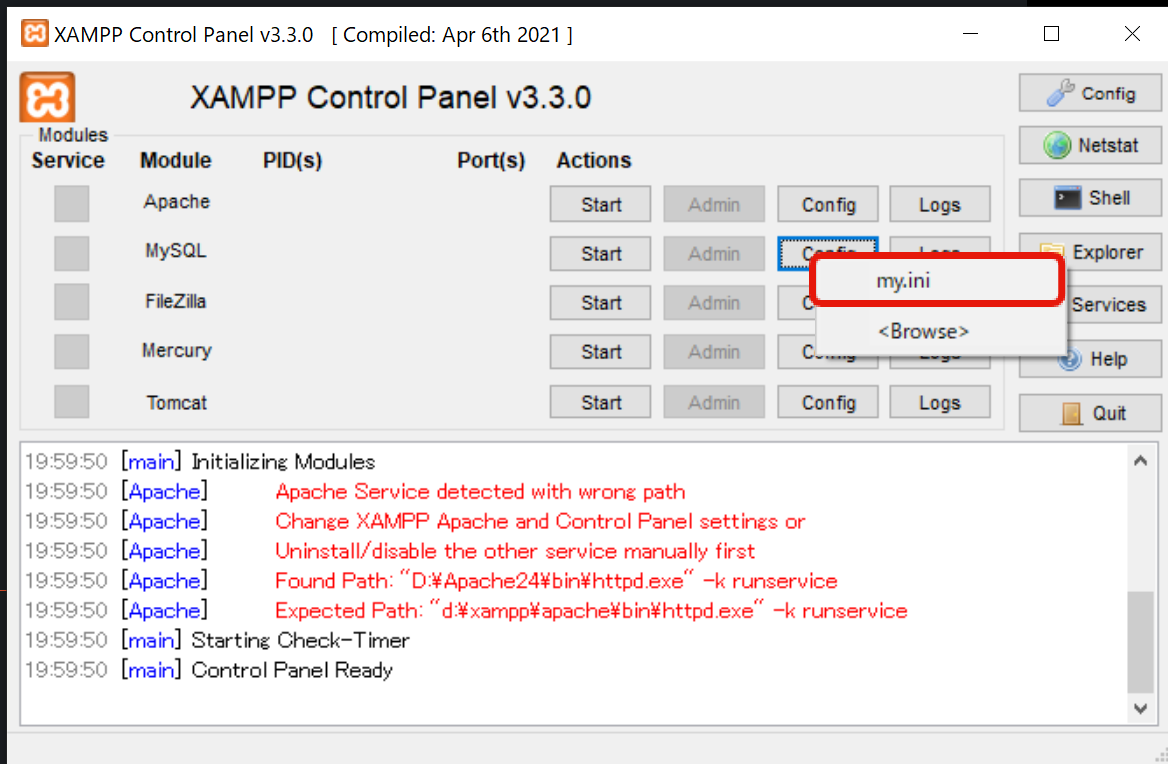Click the Tomcat module label
The image size is (1168, 764).
(177, 402)
